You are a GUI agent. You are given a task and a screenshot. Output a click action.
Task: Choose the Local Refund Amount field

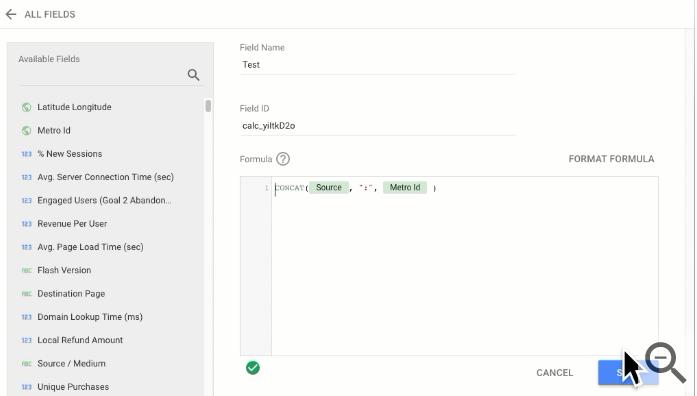(80, 340)
